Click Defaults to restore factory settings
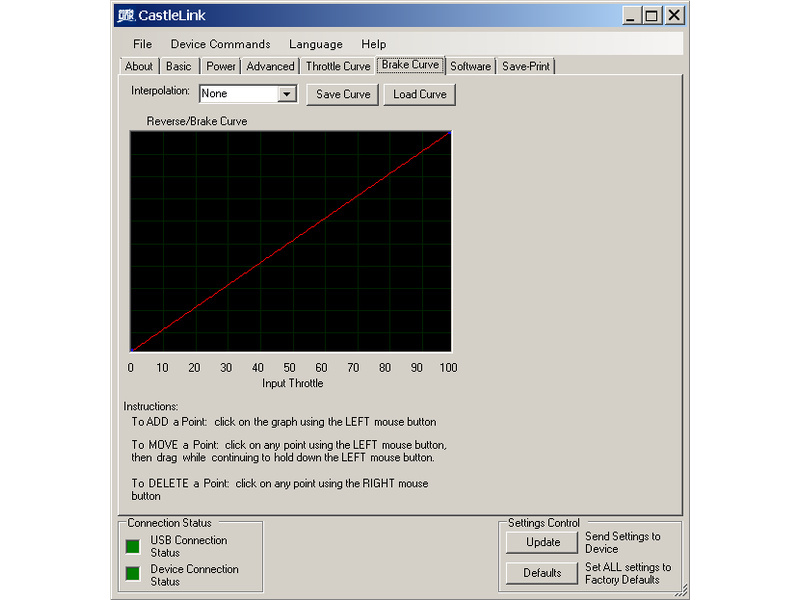Screen dimensions: 800x600 pyautogui.click(x=542, y=573)
